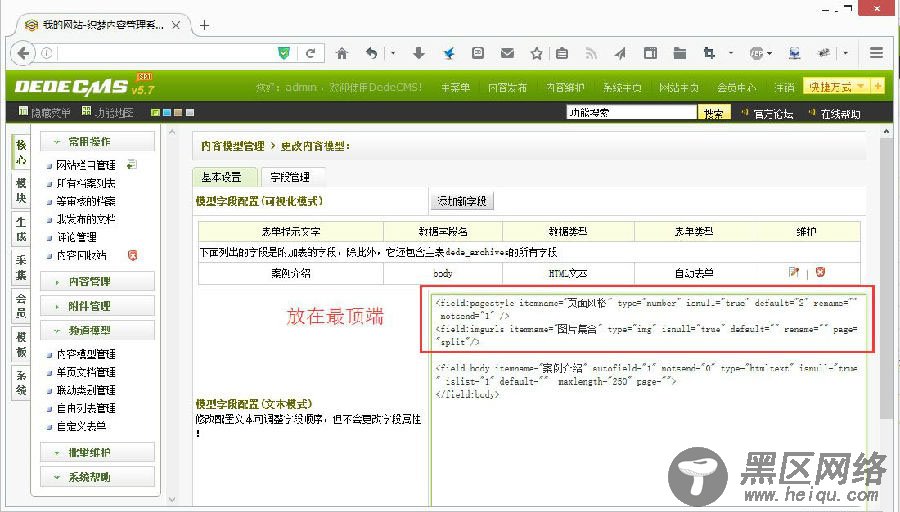The image size is (900, 512).
Task: Open the dropdown arrow next to the undo icon
Action: (x=393, y=53)
